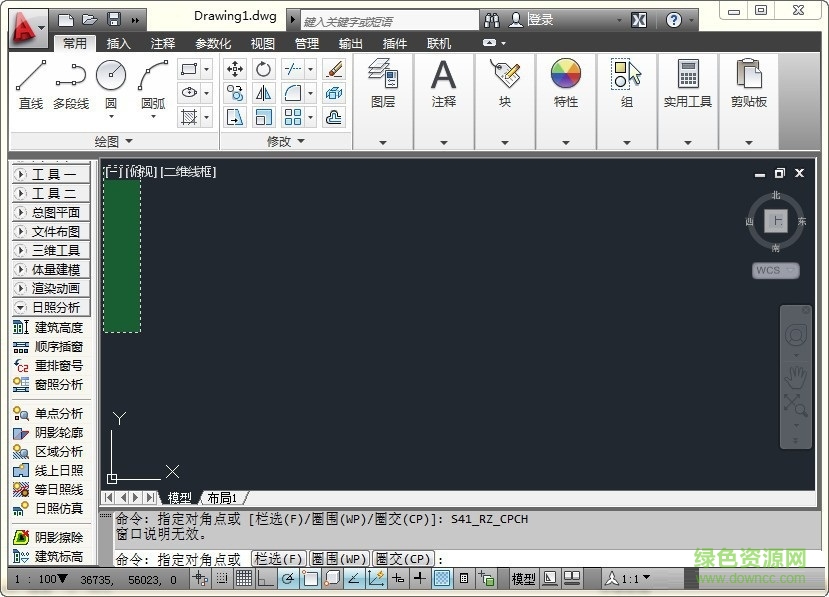Switch to the 视图 ribbon tab
Screen dimensions: 829x597
(263, 43)
